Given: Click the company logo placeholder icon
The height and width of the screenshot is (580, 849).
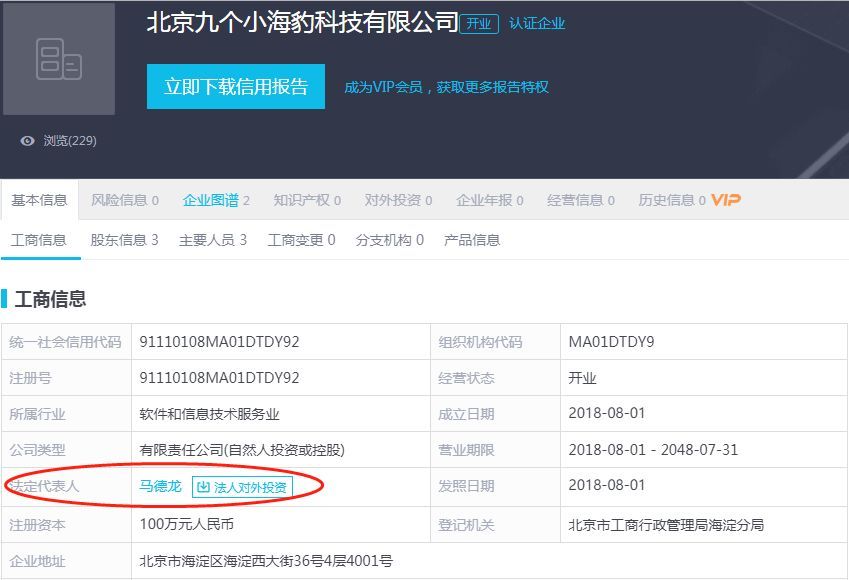Looking at the screenshot, I should click(x=58, y=59).
